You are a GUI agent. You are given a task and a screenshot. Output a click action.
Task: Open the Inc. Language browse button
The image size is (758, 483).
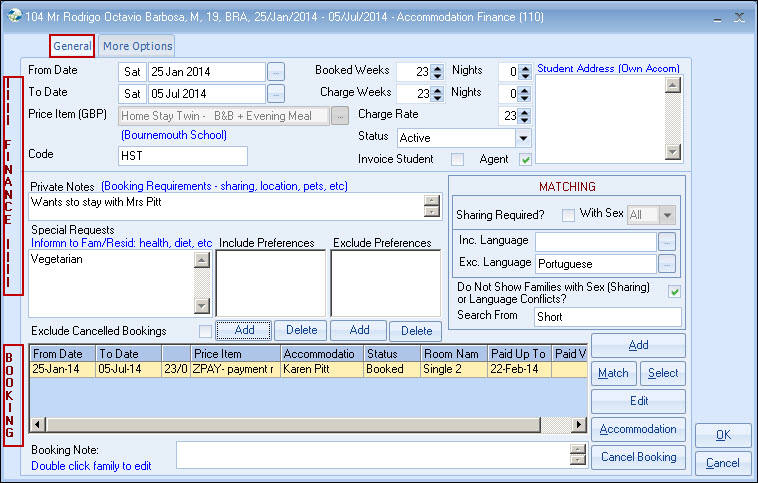tap(668, 241)
